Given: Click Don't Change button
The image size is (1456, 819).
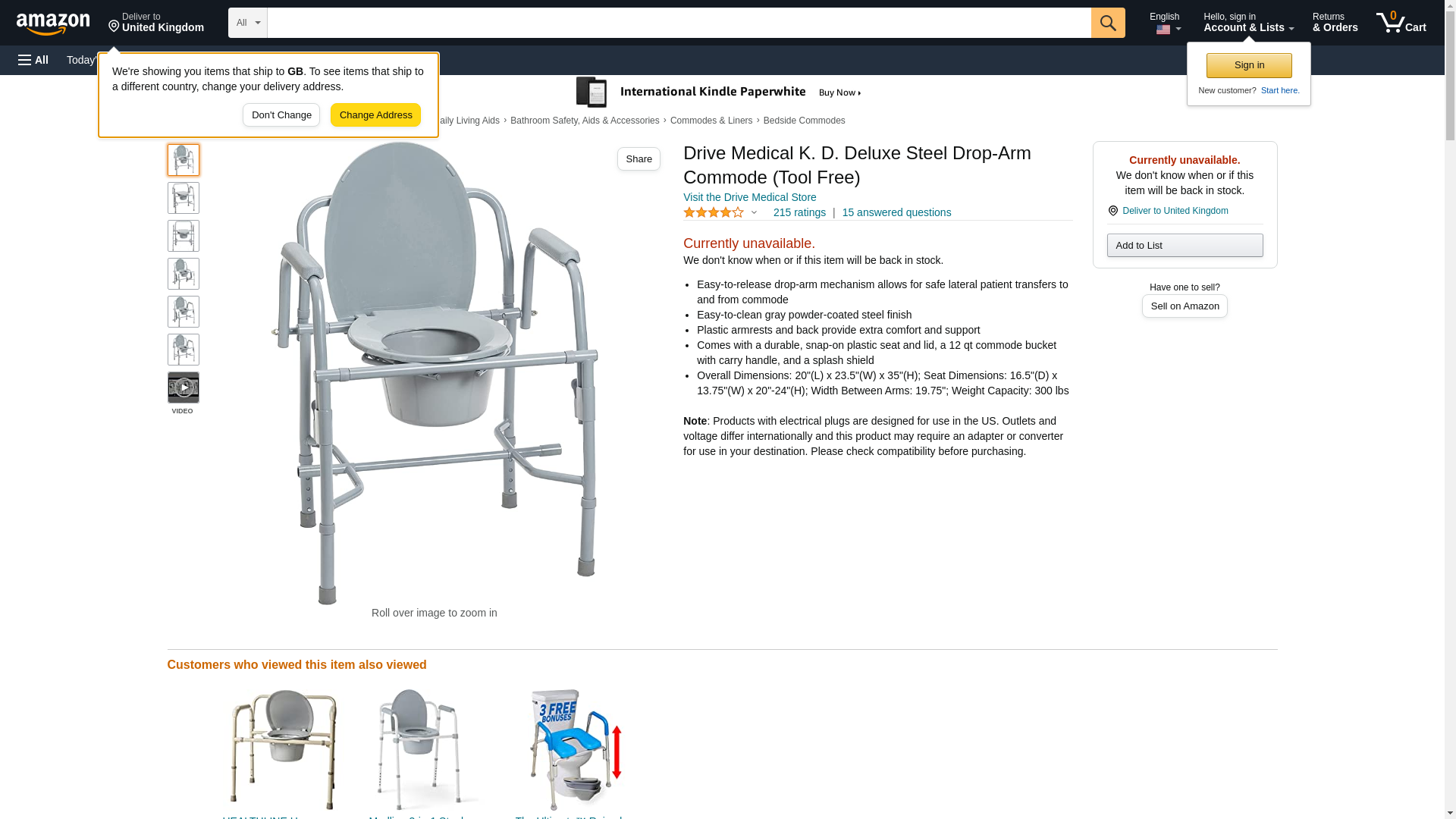Looking at the screenshot, I should (281, 115).
